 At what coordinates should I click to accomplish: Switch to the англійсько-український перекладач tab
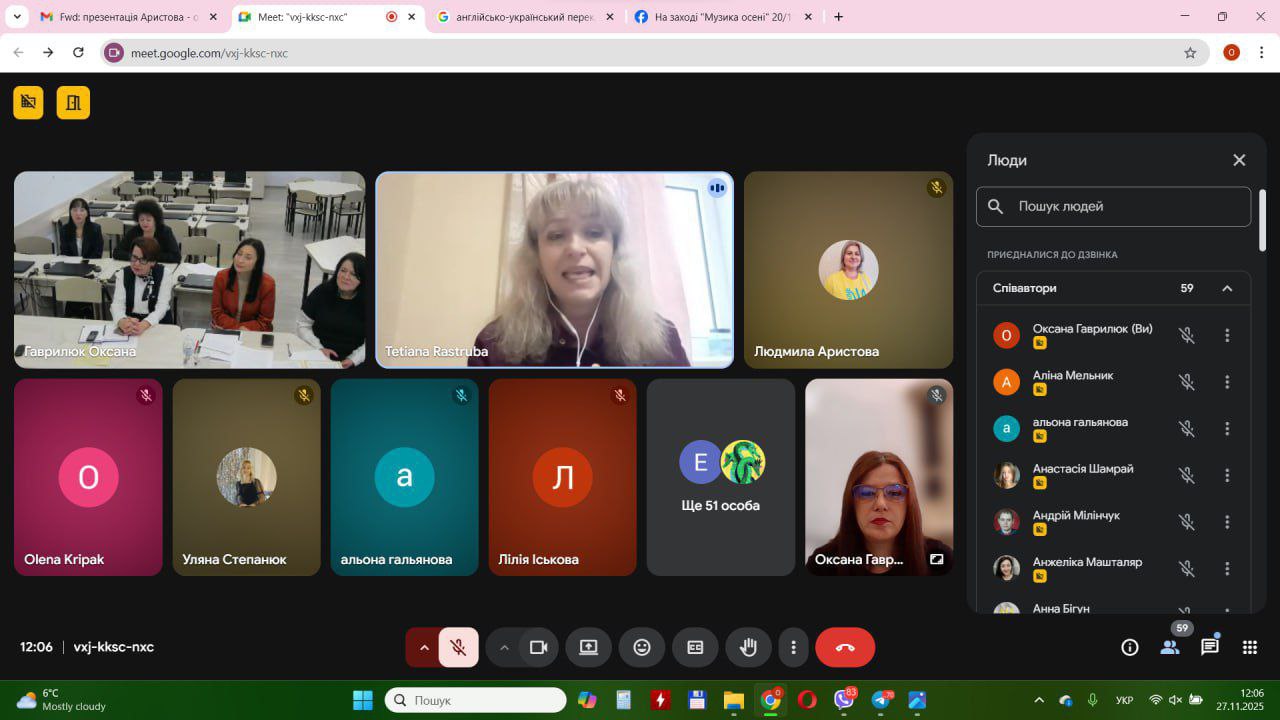(527, 17)
